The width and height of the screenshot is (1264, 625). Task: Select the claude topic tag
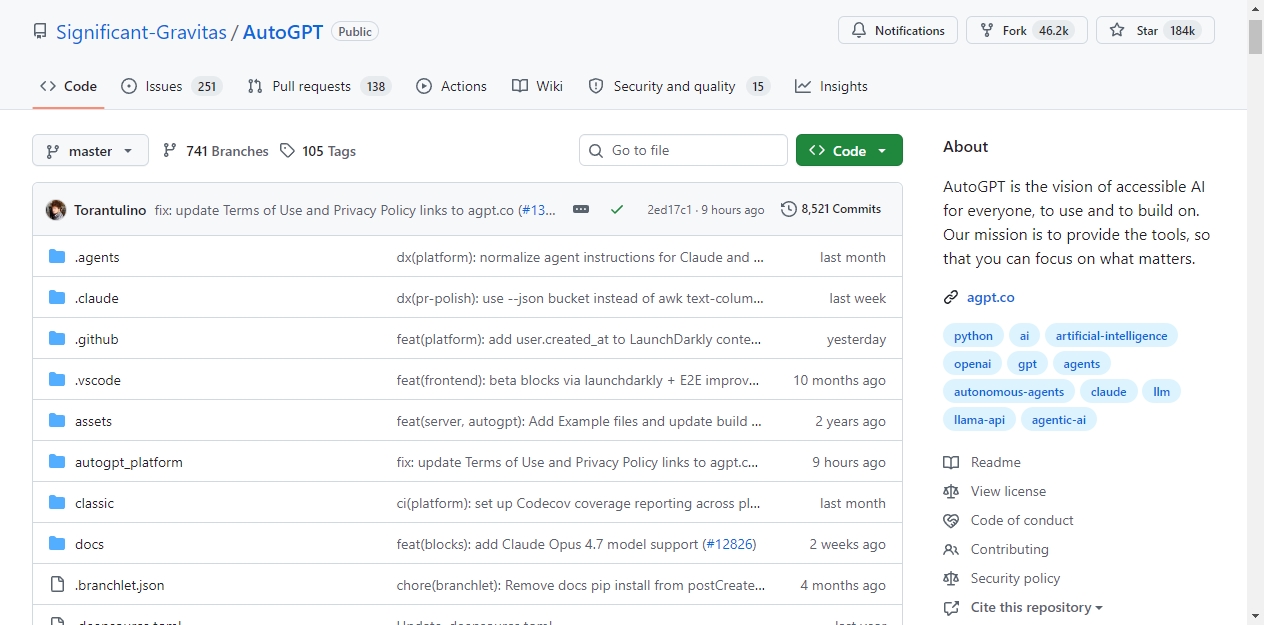(1108, 392)
